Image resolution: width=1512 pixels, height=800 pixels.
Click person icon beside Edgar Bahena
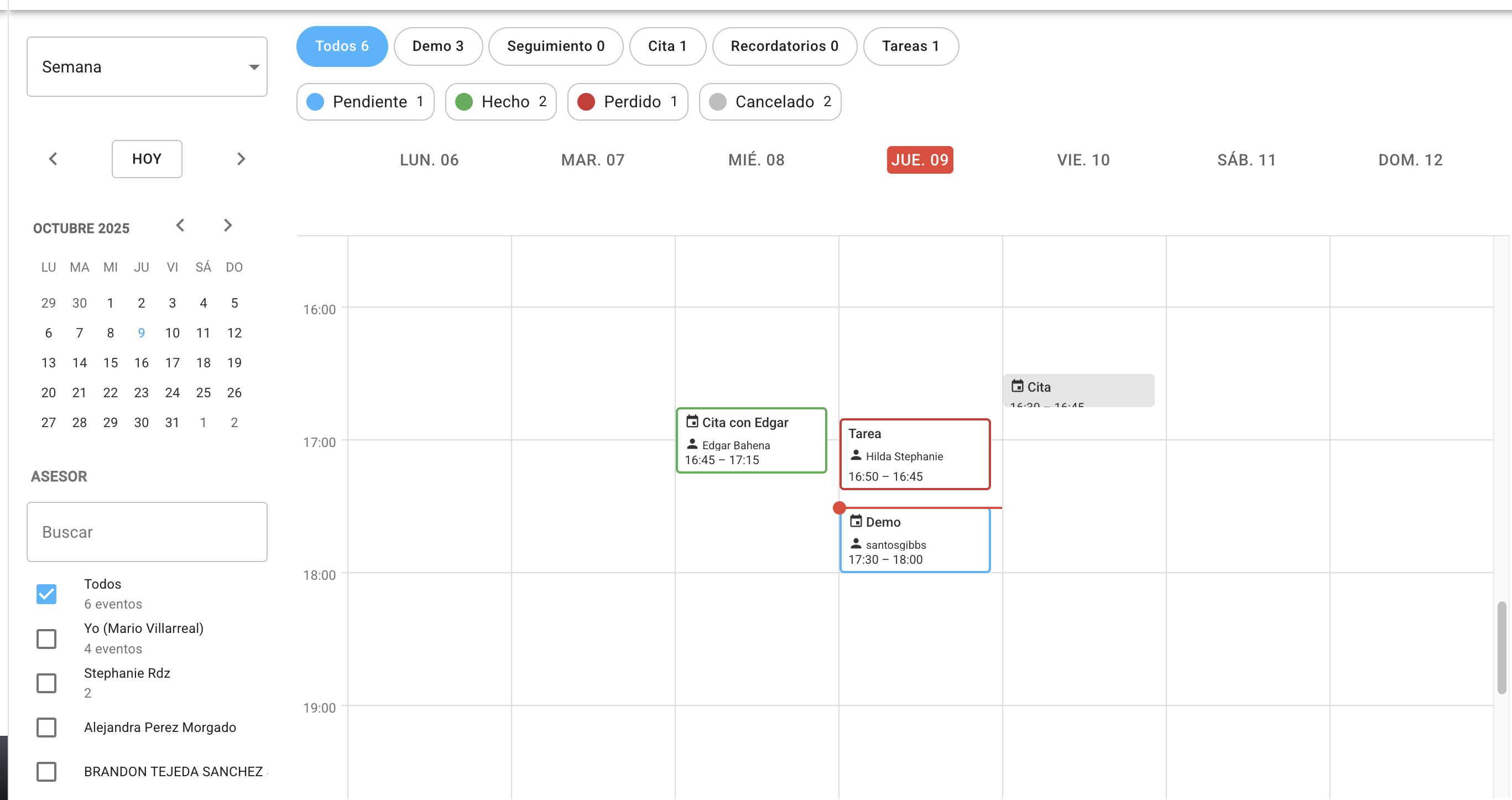point(692,445)
